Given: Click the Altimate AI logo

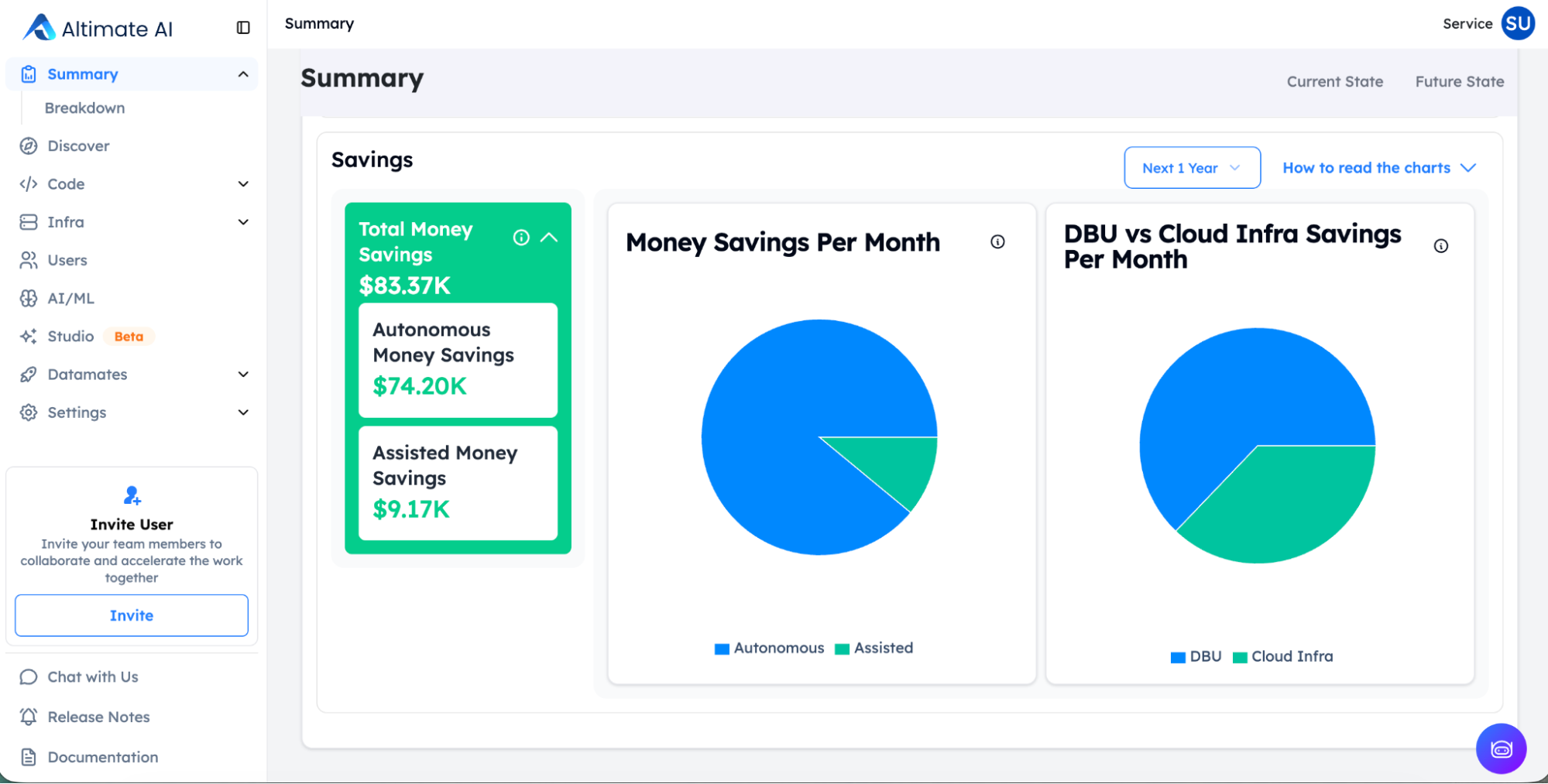Looking at the screenshot, I should 97,28.
